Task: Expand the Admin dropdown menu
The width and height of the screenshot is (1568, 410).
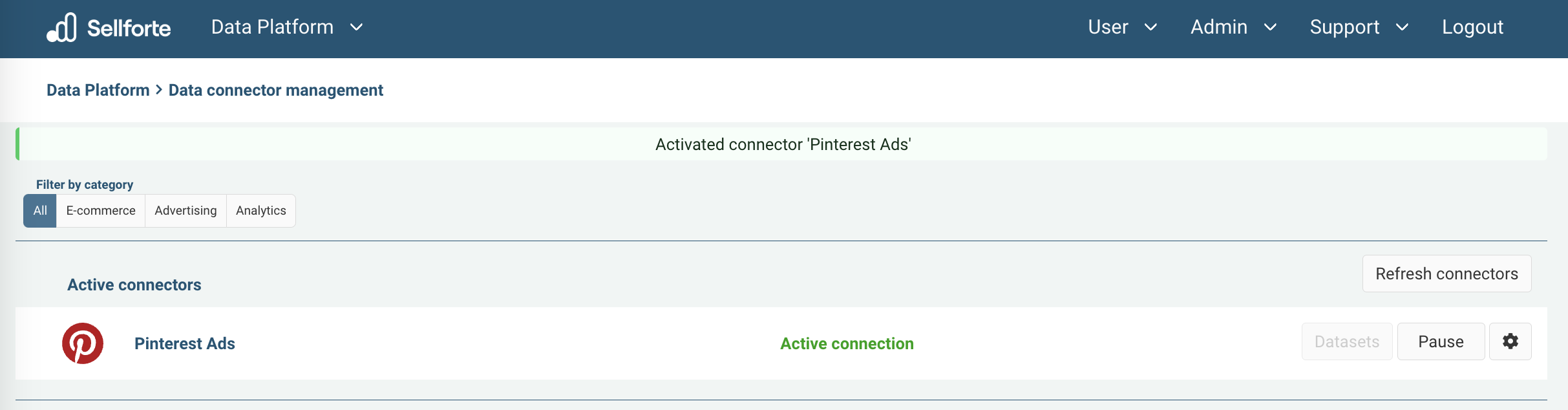Action: [x=1233, y=27]
